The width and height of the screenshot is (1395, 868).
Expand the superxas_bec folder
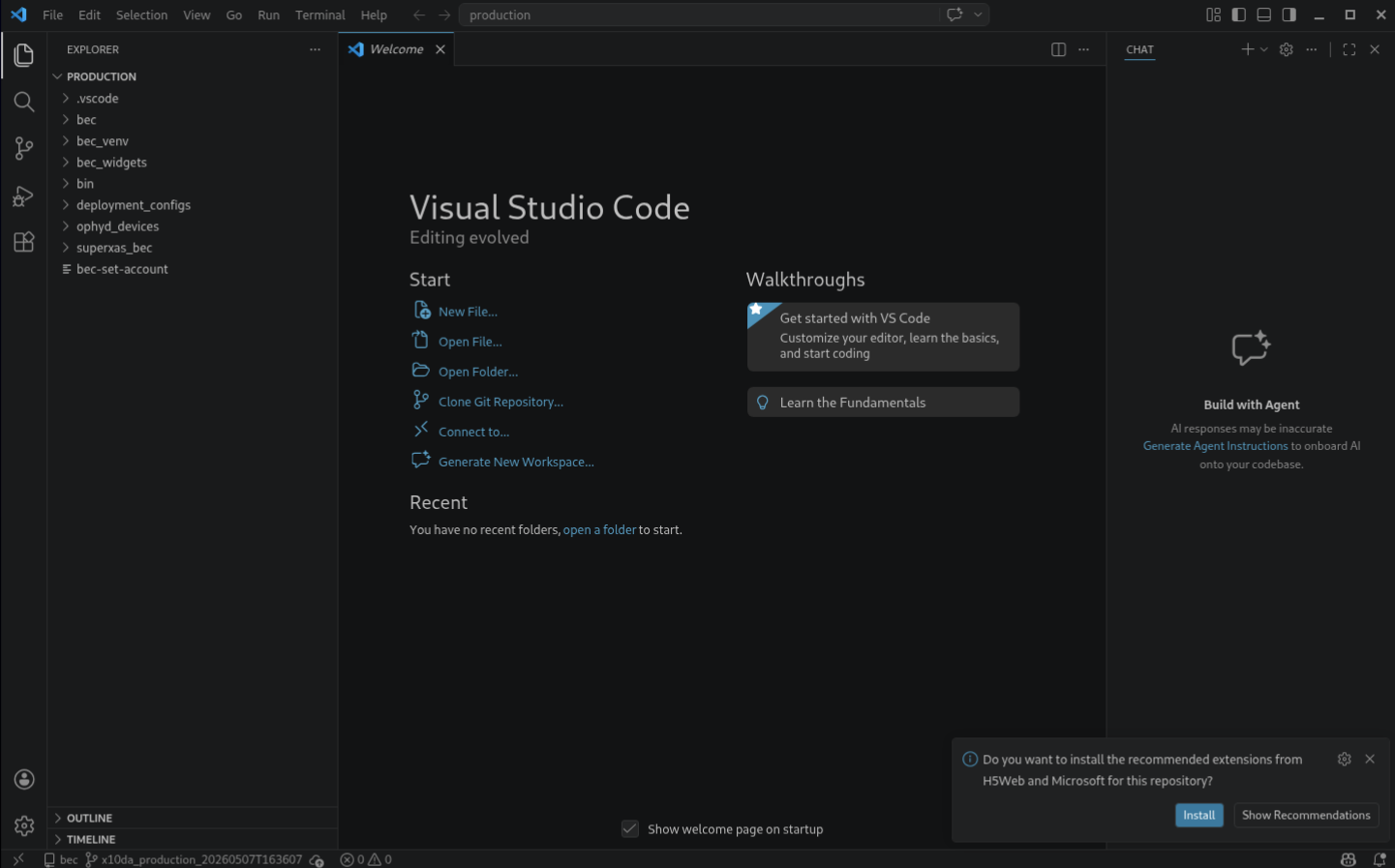point(193,248)
